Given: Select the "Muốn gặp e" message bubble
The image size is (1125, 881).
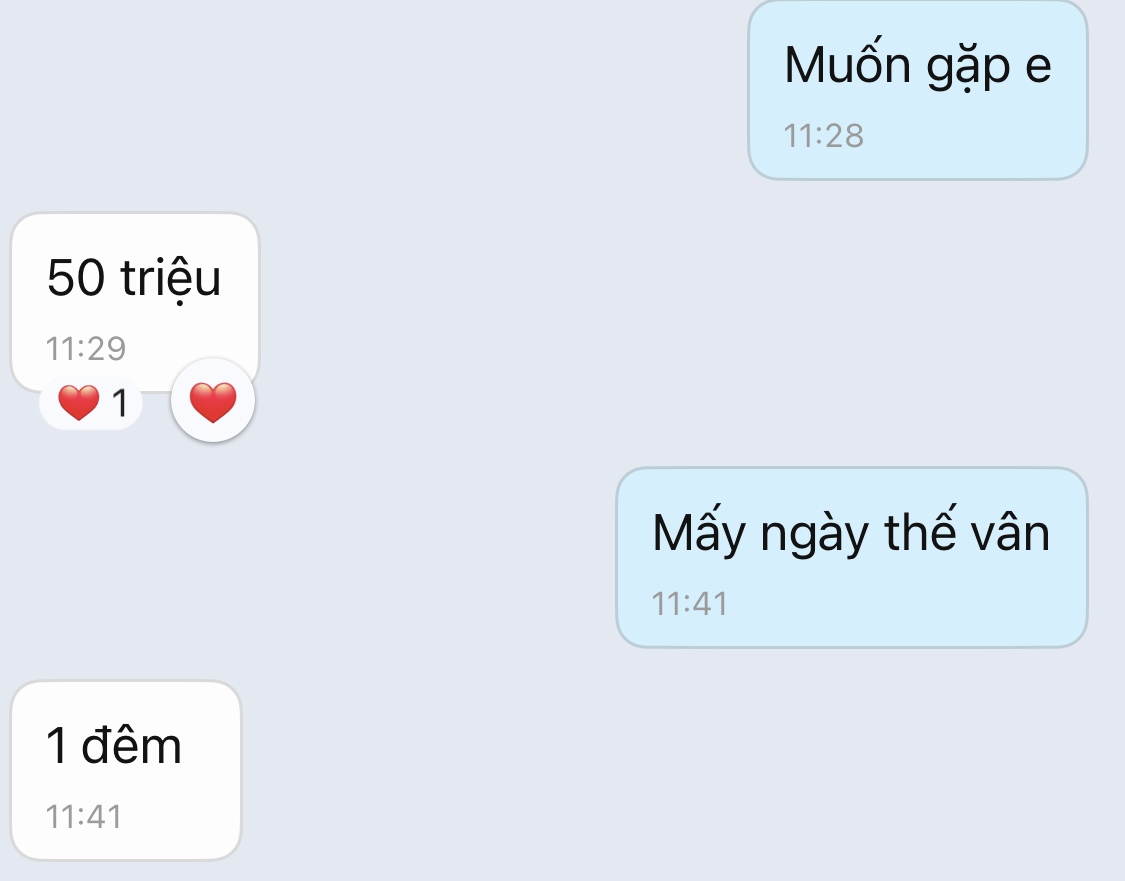Looking at the screenshot, I should pos(918,90).
